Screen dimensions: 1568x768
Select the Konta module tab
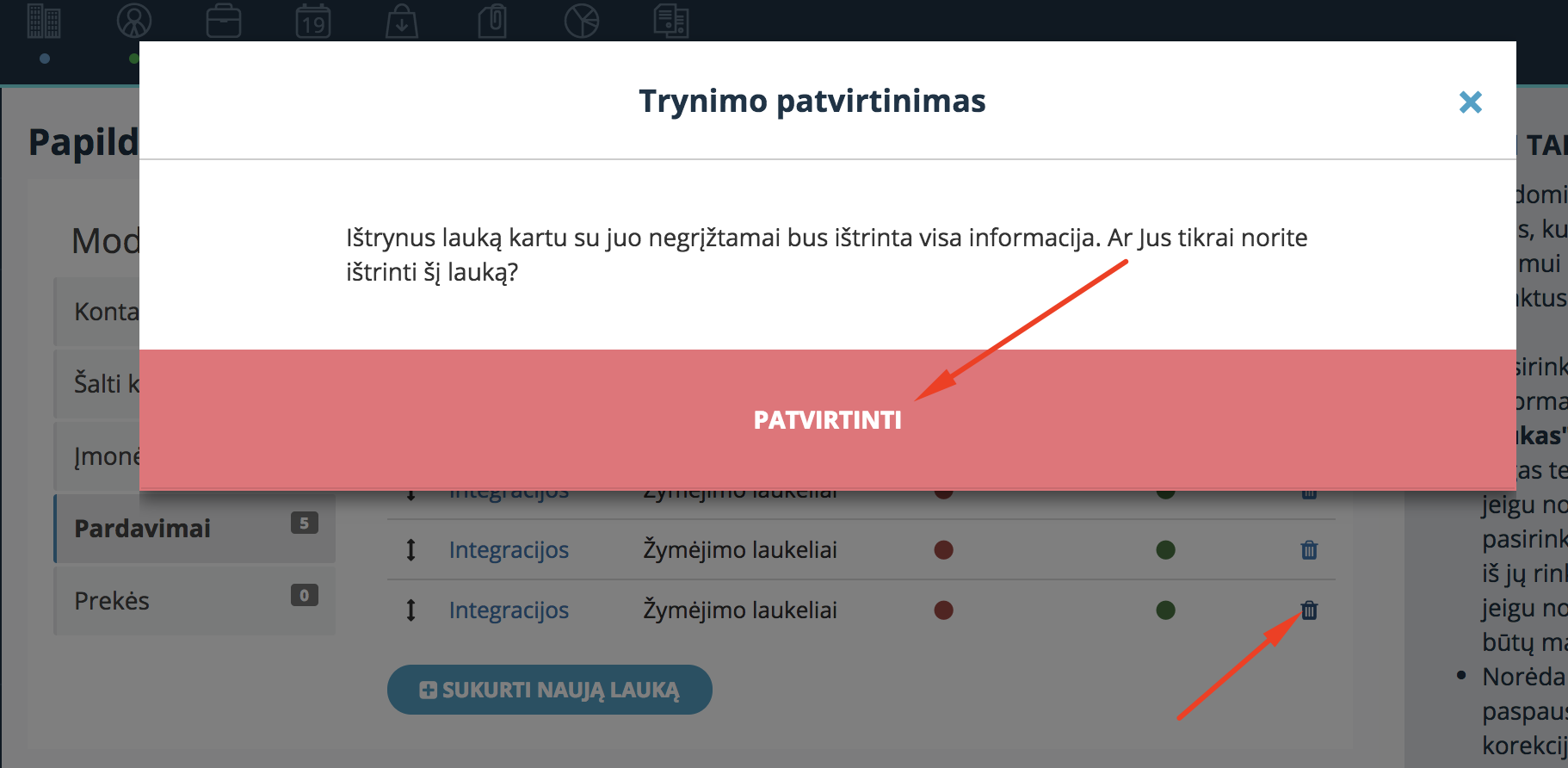(x=97, y=311)
